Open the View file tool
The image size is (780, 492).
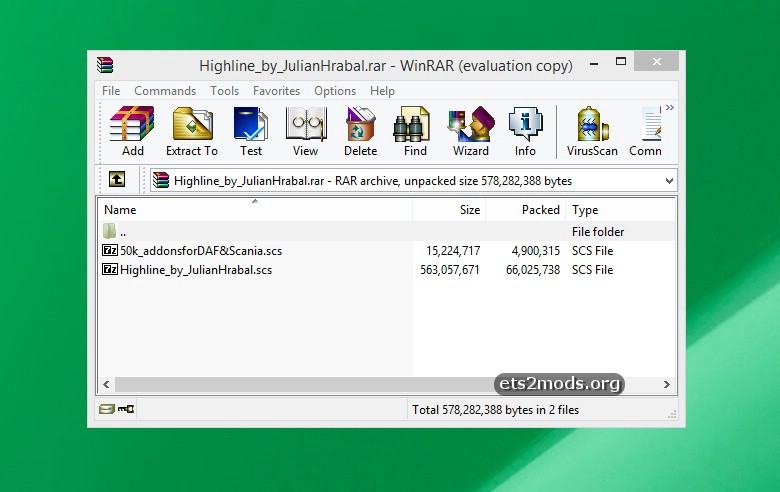tap(305, 131)
